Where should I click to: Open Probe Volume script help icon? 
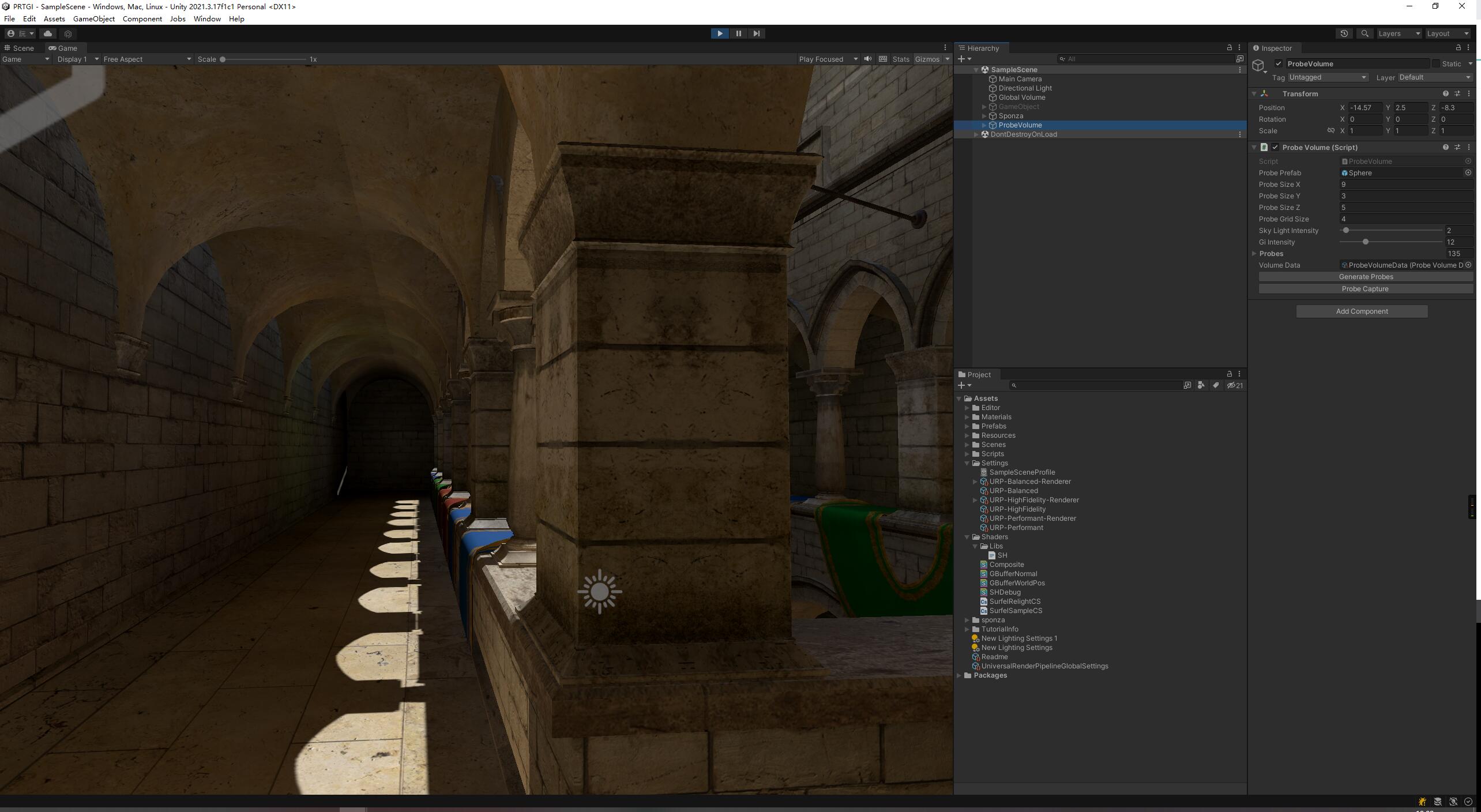click(1445, 147)
